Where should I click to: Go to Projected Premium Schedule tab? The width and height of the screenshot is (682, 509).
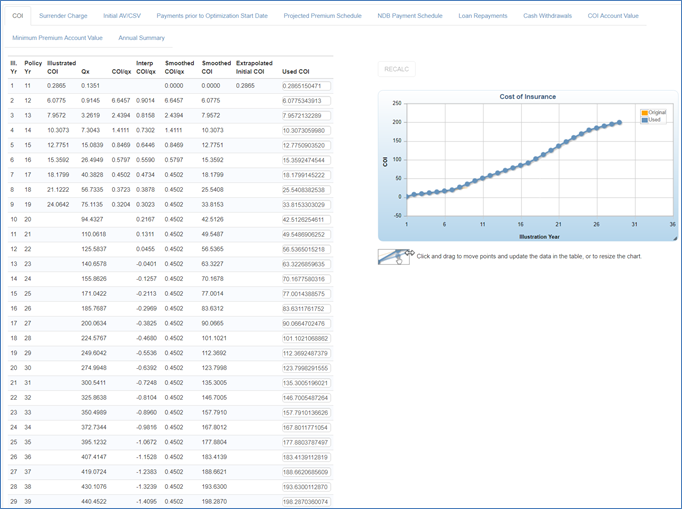[x=322, y=16]
